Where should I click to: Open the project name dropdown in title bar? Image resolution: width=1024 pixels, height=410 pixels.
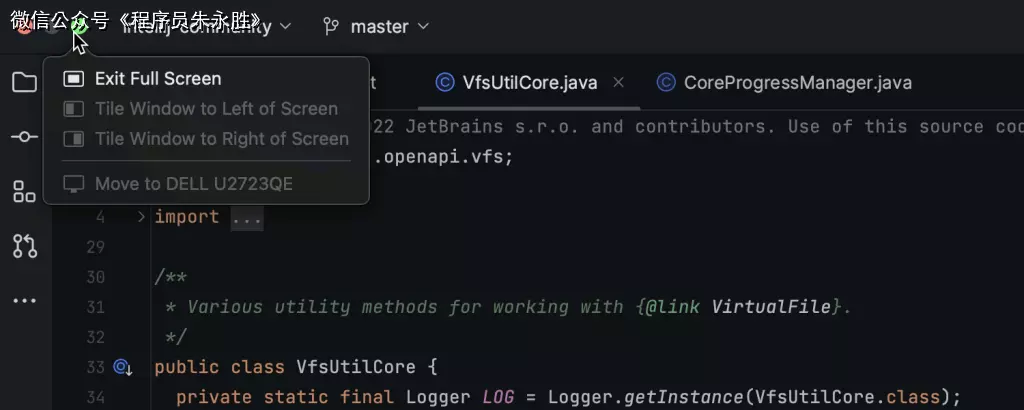point(200,27)
